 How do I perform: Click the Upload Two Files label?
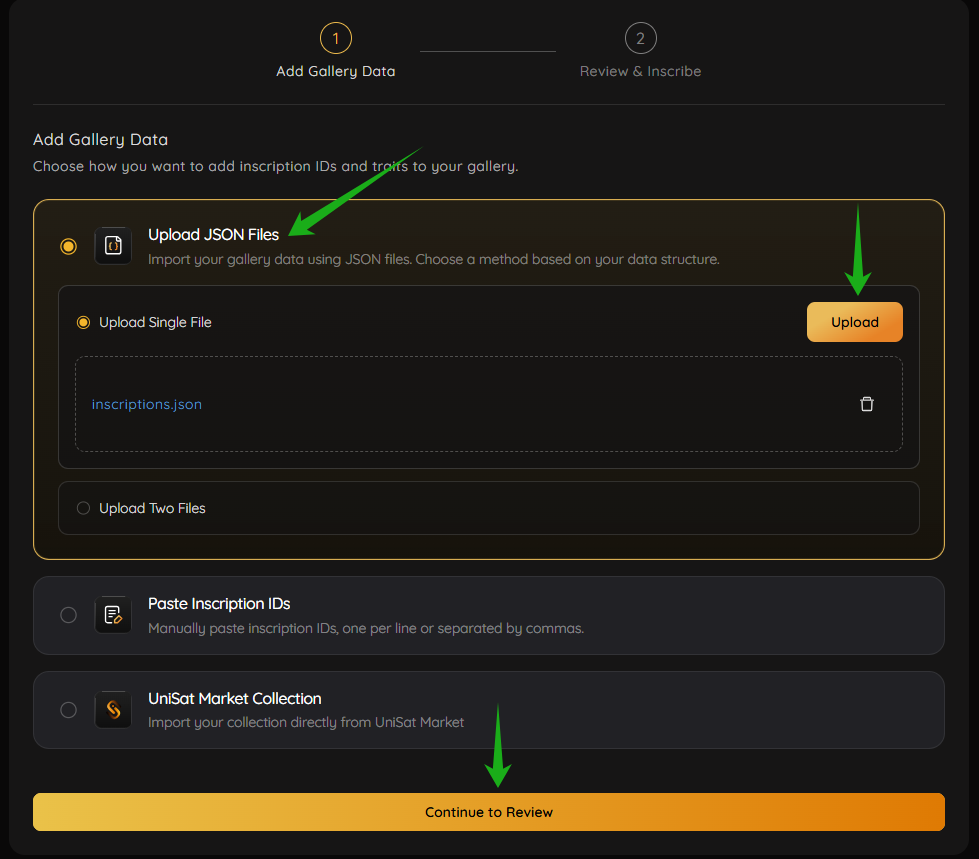point(152,508)
